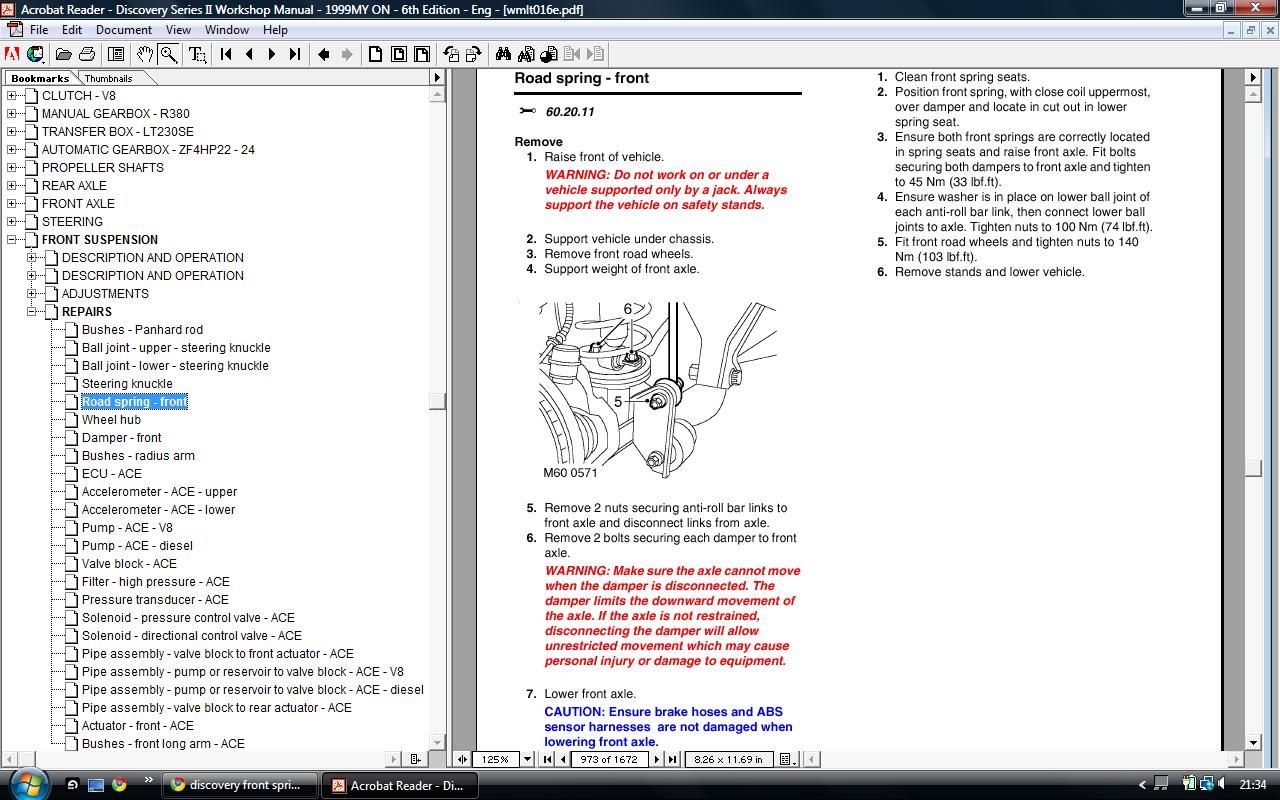The height and width of the screenshot is (800, 1280).
Task: Open the Help menu
Action: point(275,30)
